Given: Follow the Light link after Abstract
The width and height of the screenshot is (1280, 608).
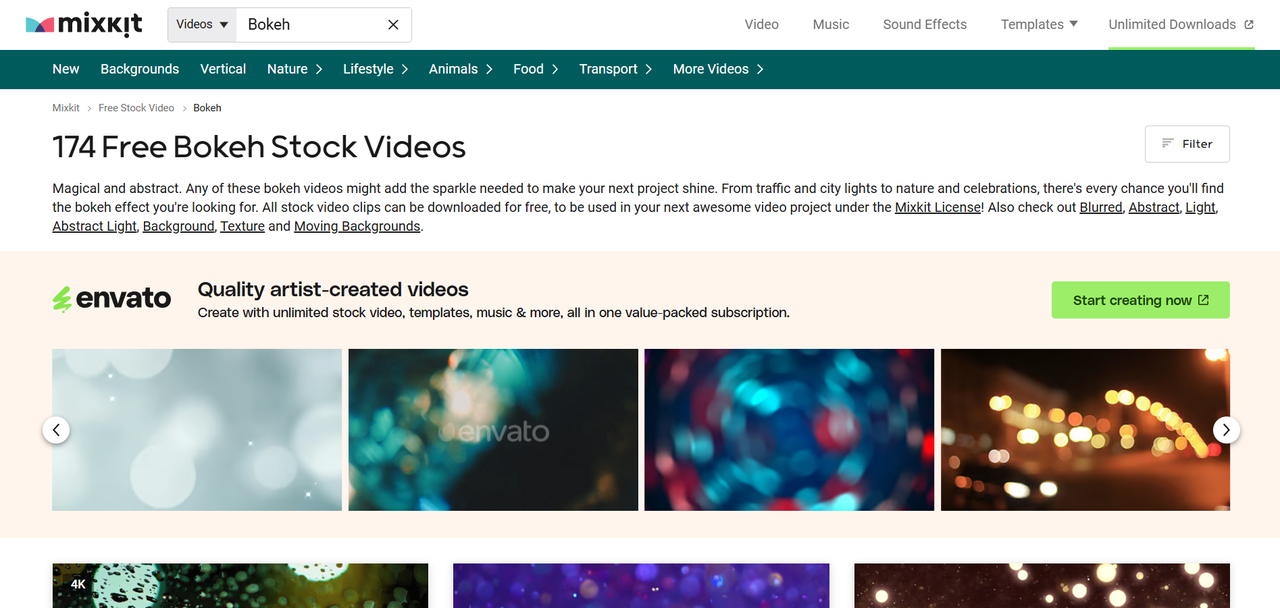Looking at the screenshot, I should pyautogui.click(x=1201, y=208).
